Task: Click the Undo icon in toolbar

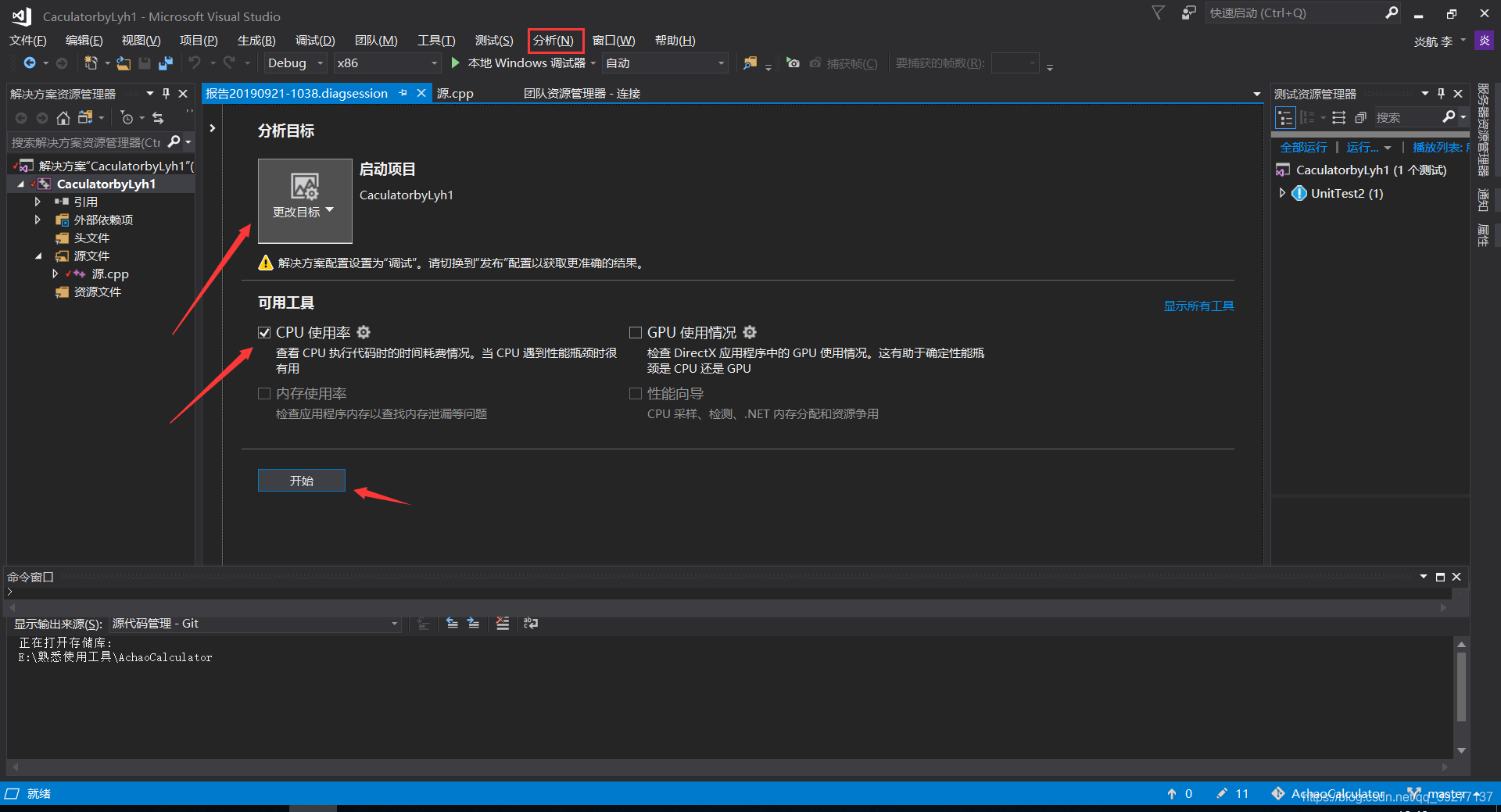Action: (195, 63)
